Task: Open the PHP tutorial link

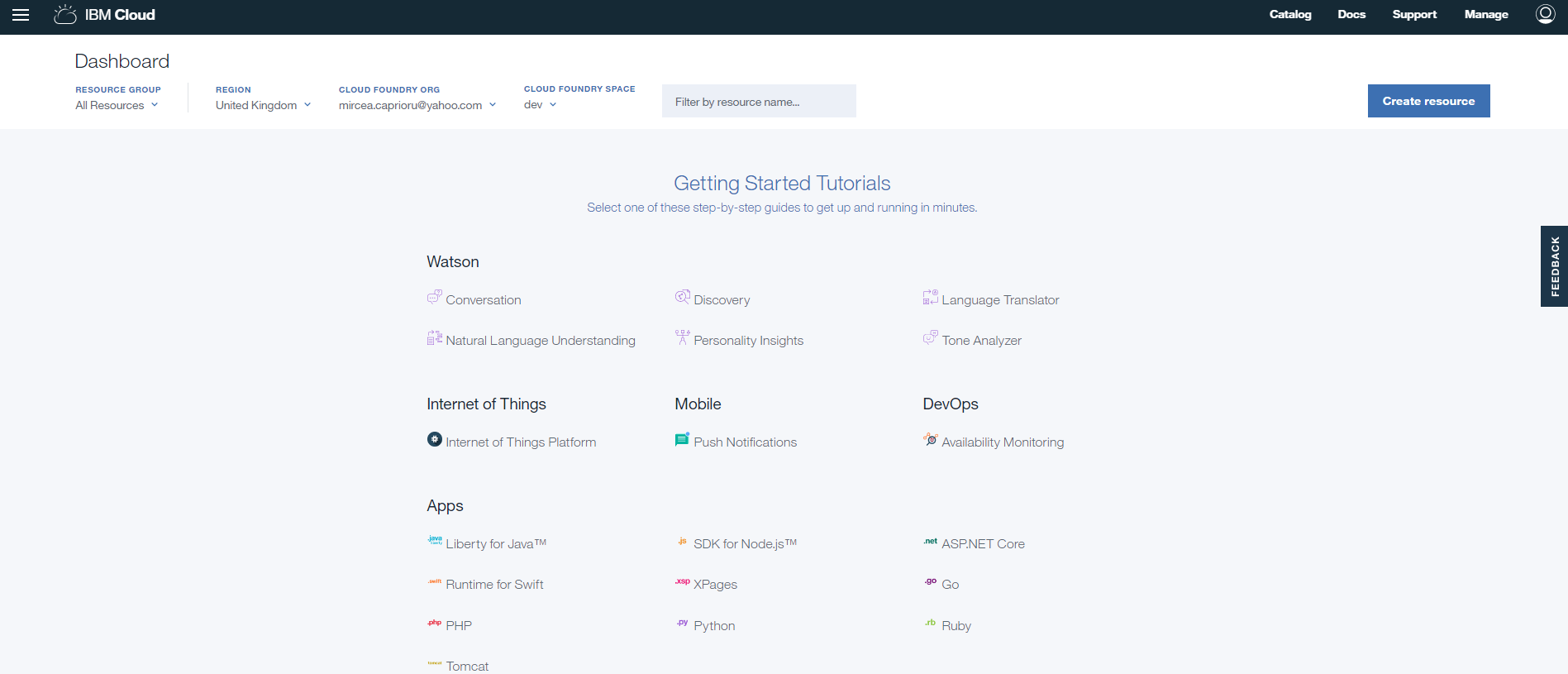Action: (459, 626)
